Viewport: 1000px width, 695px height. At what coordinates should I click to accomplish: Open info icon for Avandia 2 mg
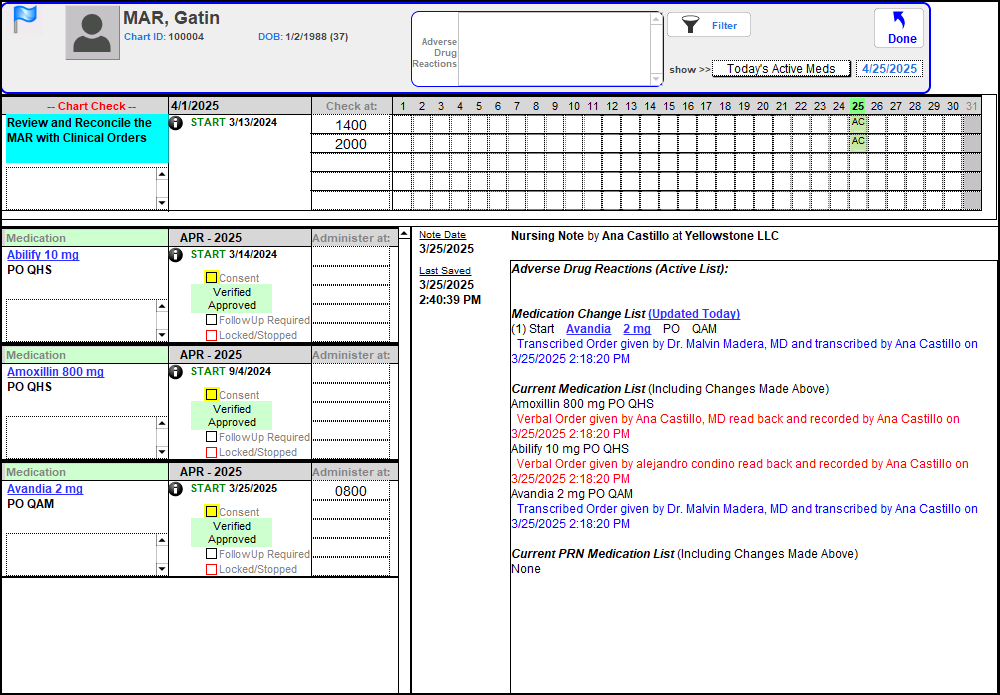pyautogui.click(x=176, y=489)
